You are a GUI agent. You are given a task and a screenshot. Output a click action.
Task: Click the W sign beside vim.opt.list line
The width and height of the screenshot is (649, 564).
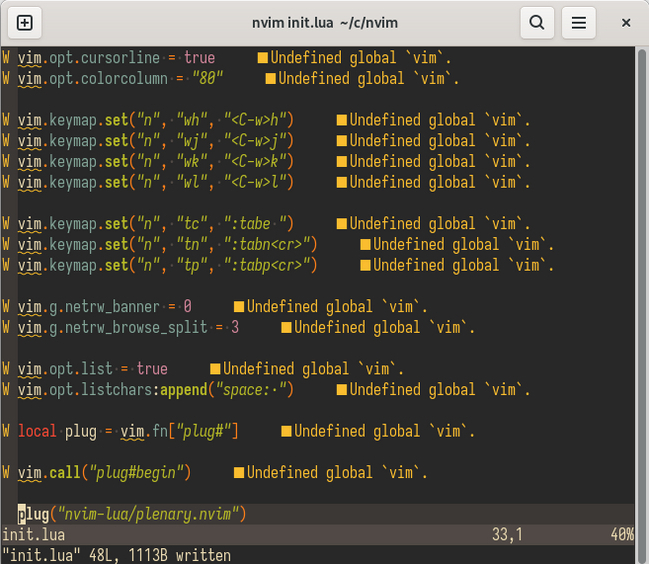[6, 369]
